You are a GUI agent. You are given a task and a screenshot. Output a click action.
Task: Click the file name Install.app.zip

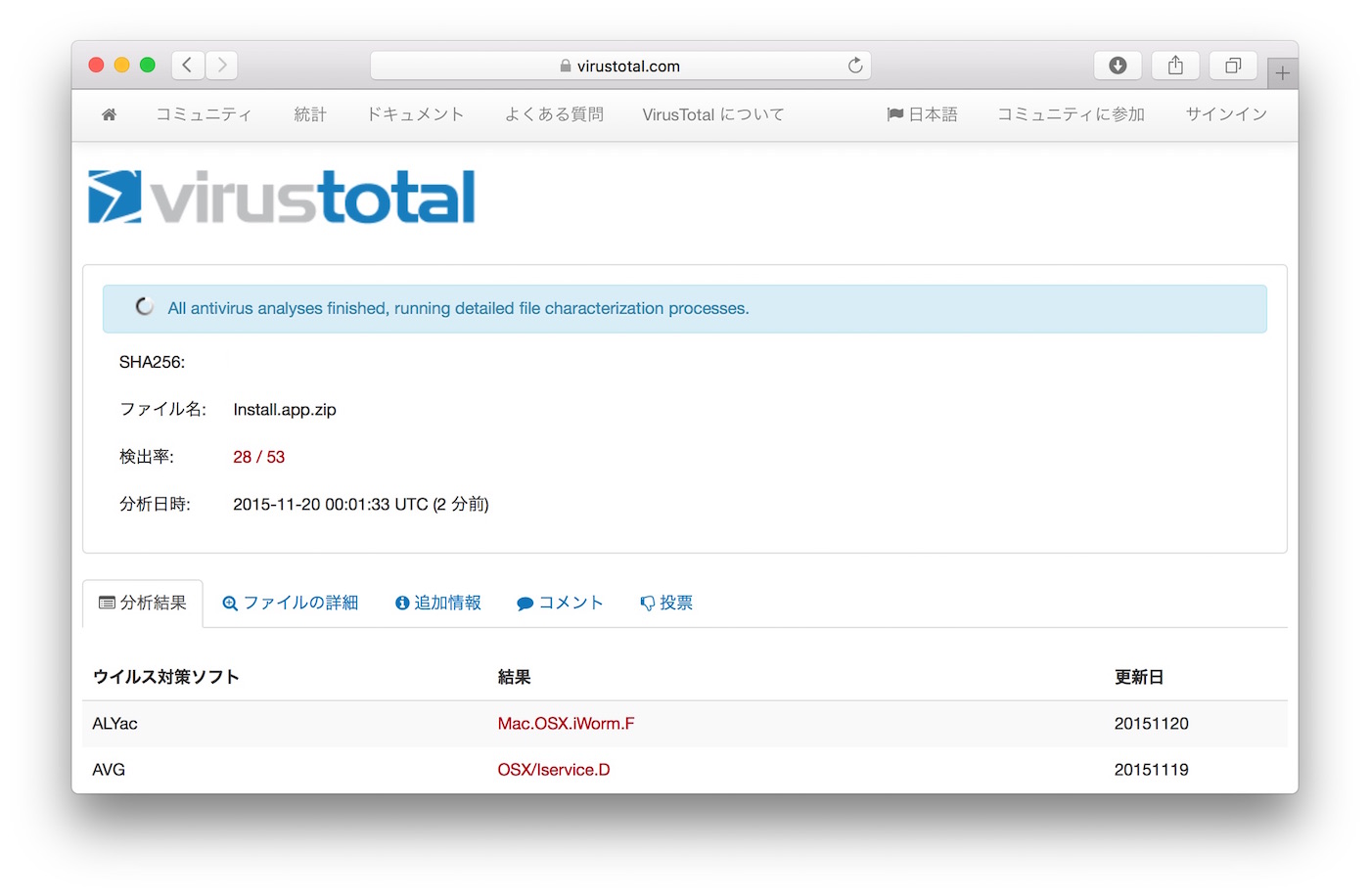click(285, 410)
